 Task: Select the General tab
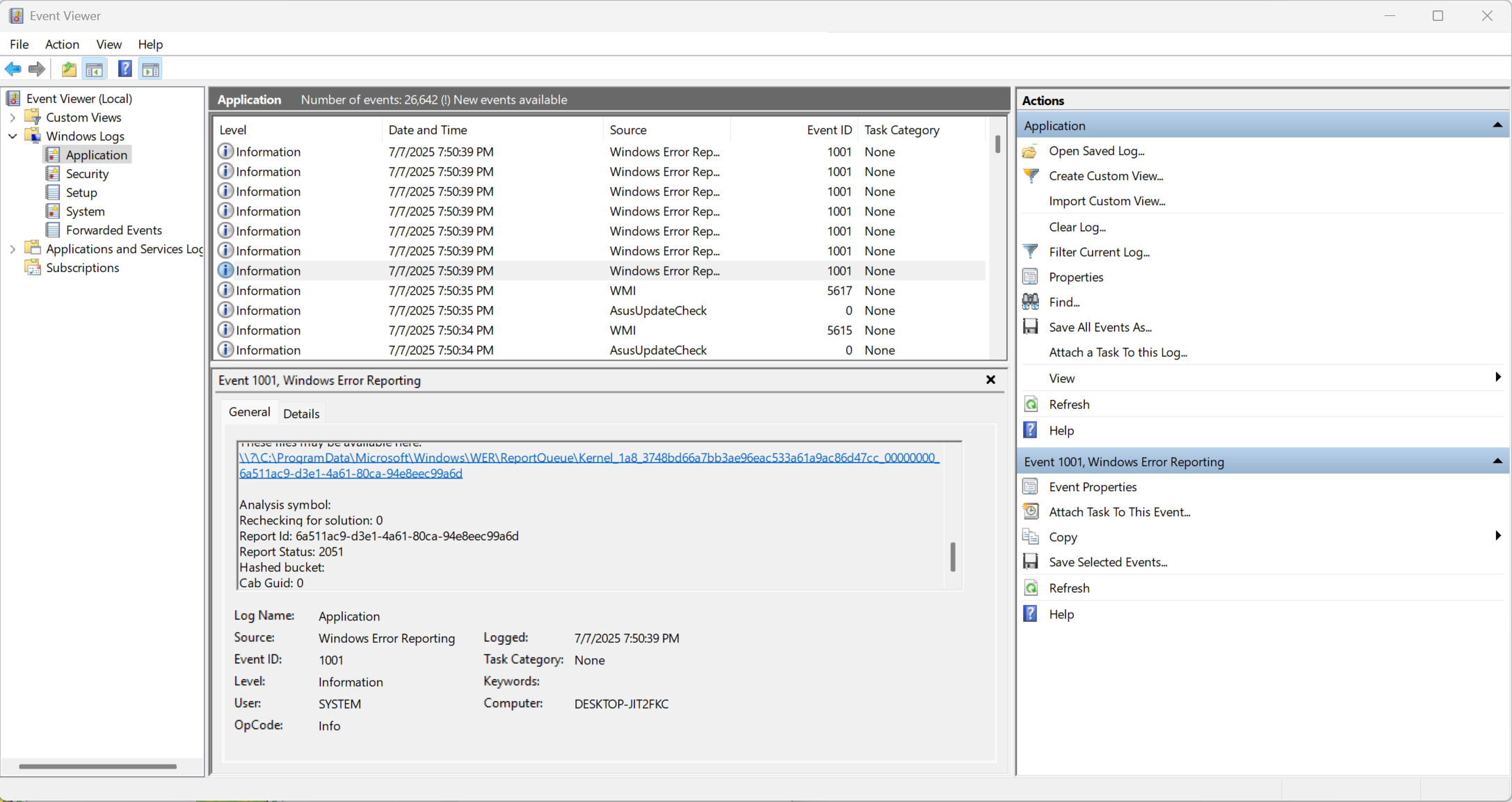coord(249,412)
